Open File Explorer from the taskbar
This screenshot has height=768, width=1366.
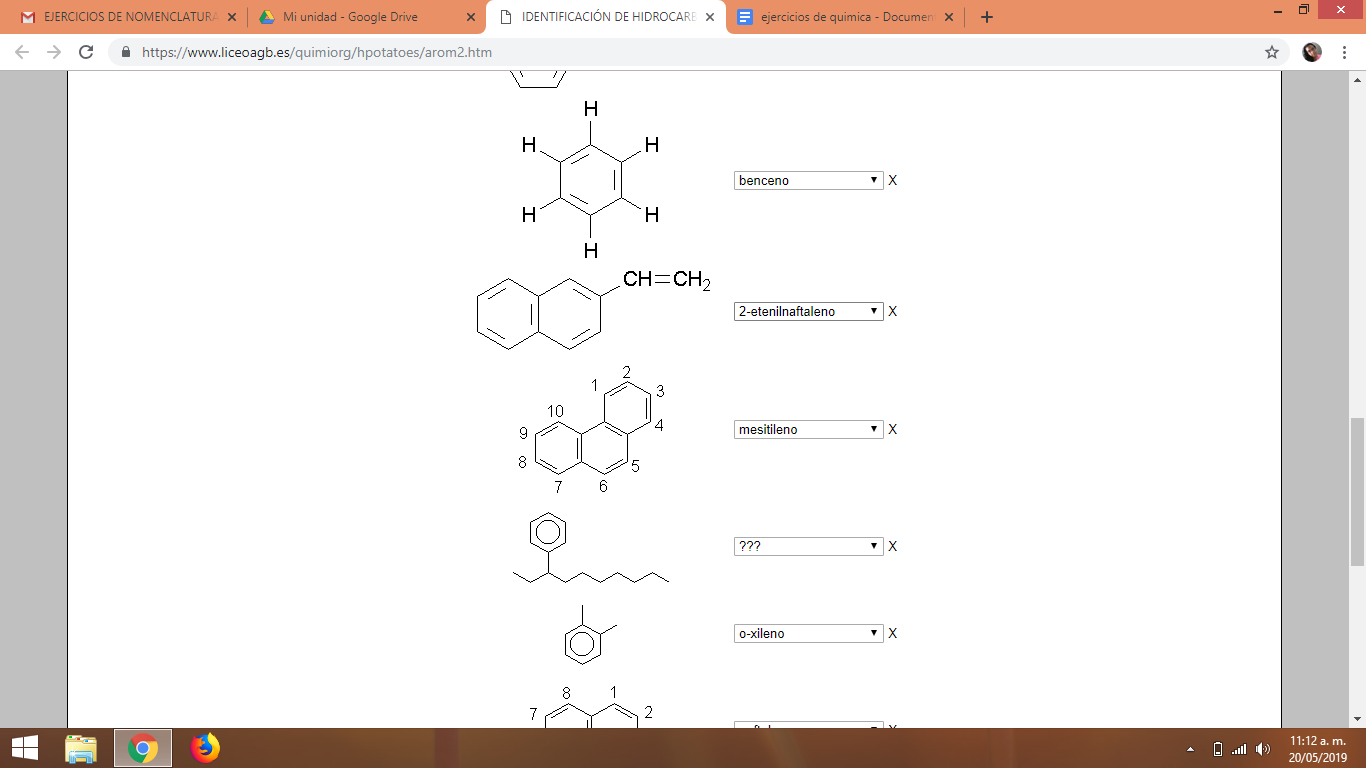click(x=81, y=748)
